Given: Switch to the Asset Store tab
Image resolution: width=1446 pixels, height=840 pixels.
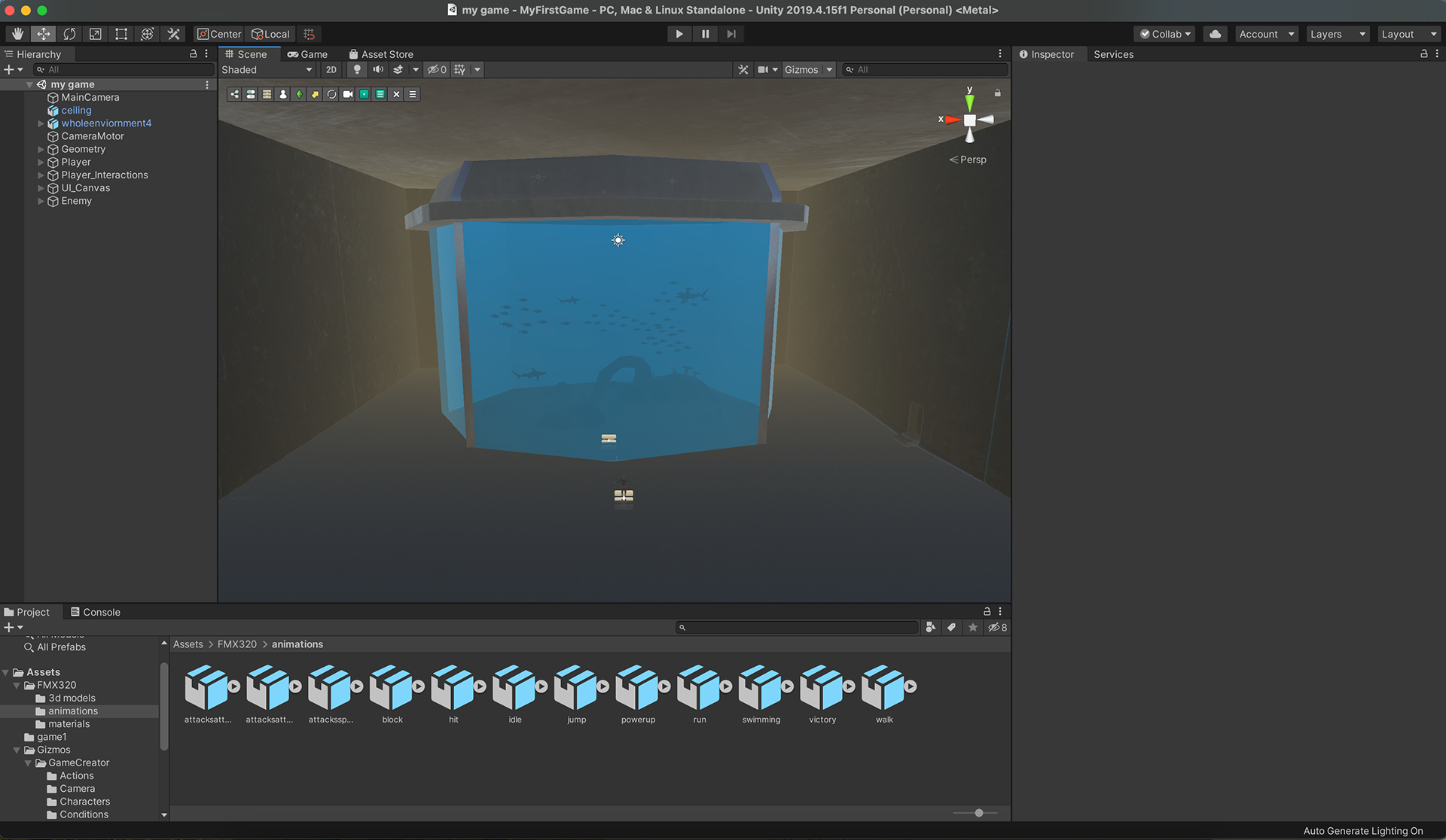Looking at the screenshot, I should 381,54.
